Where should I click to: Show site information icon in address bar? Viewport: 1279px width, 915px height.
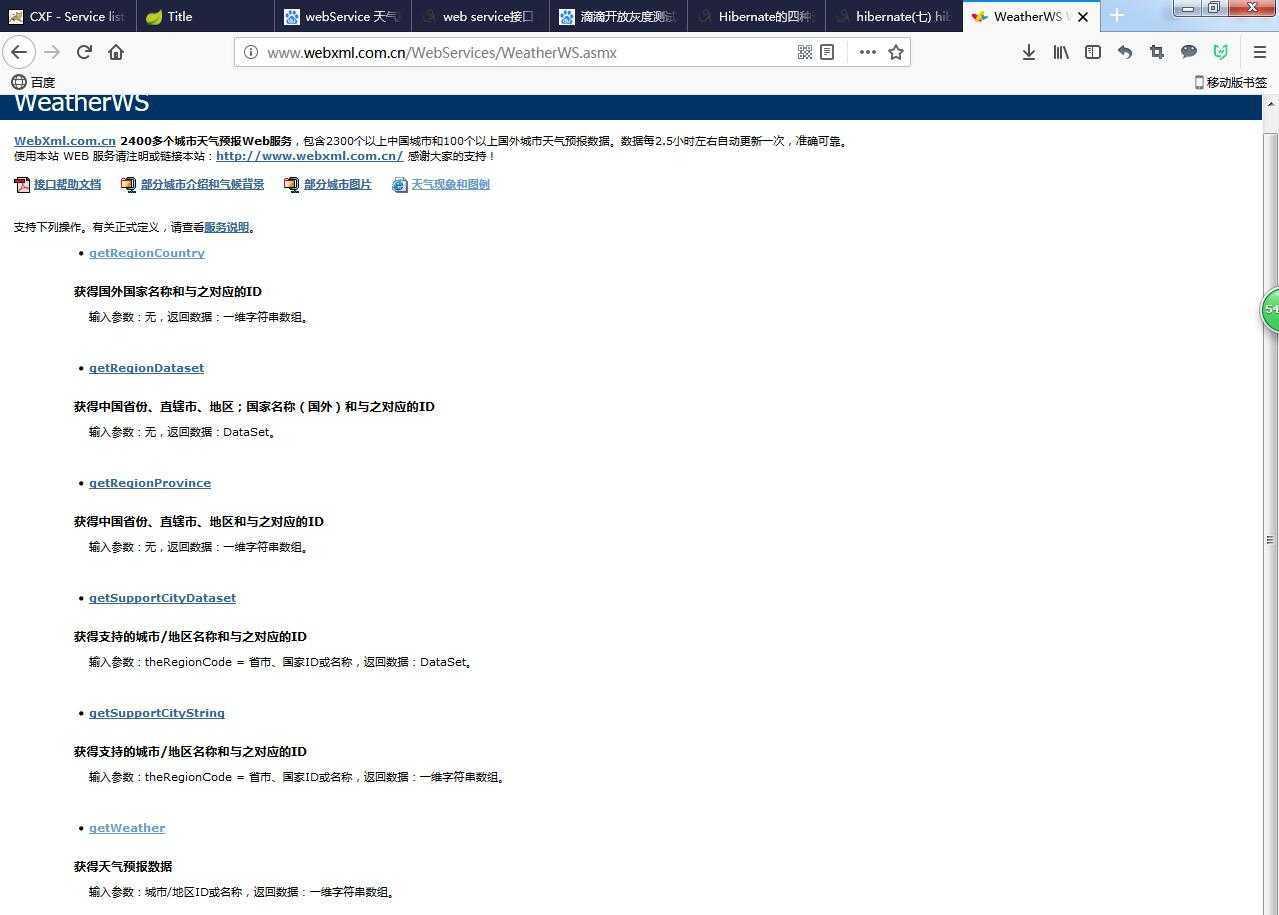pos(251,52)
